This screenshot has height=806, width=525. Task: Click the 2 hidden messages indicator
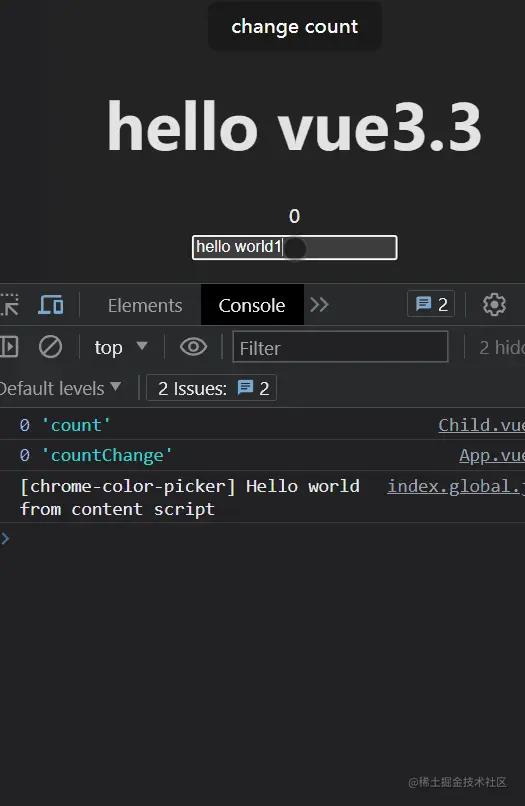[502, 347]
